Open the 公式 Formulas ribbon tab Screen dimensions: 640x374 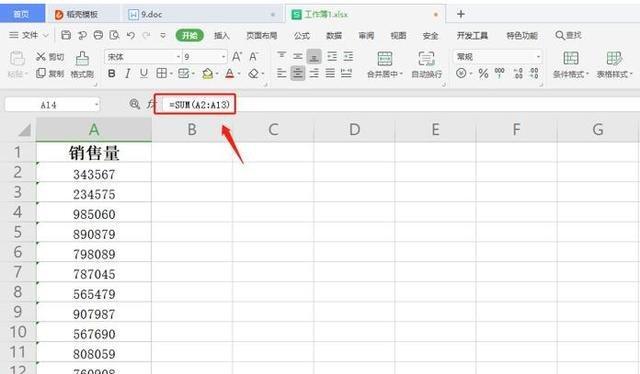click(x=302, y=36)
